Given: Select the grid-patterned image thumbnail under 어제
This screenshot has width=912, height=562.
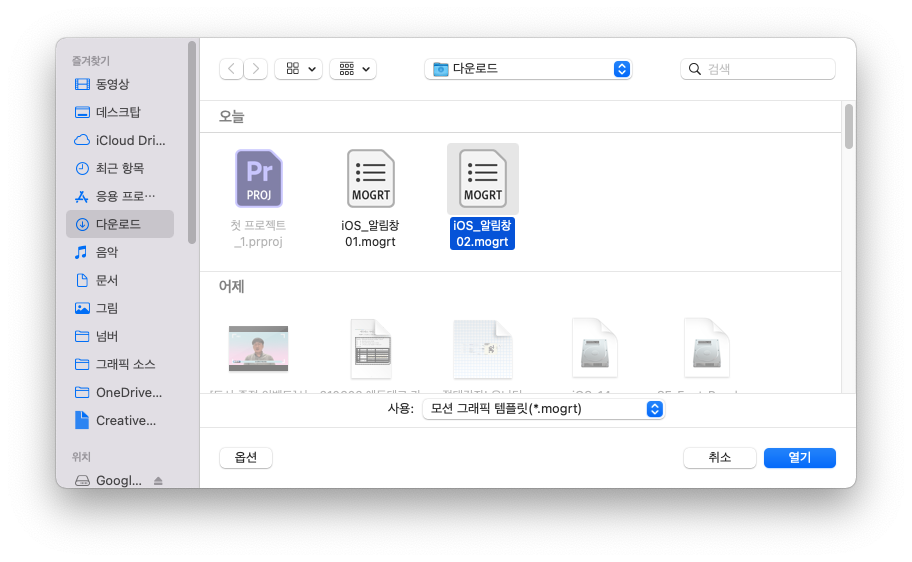Looking at the screenshot, I should [x=483, y=348].
